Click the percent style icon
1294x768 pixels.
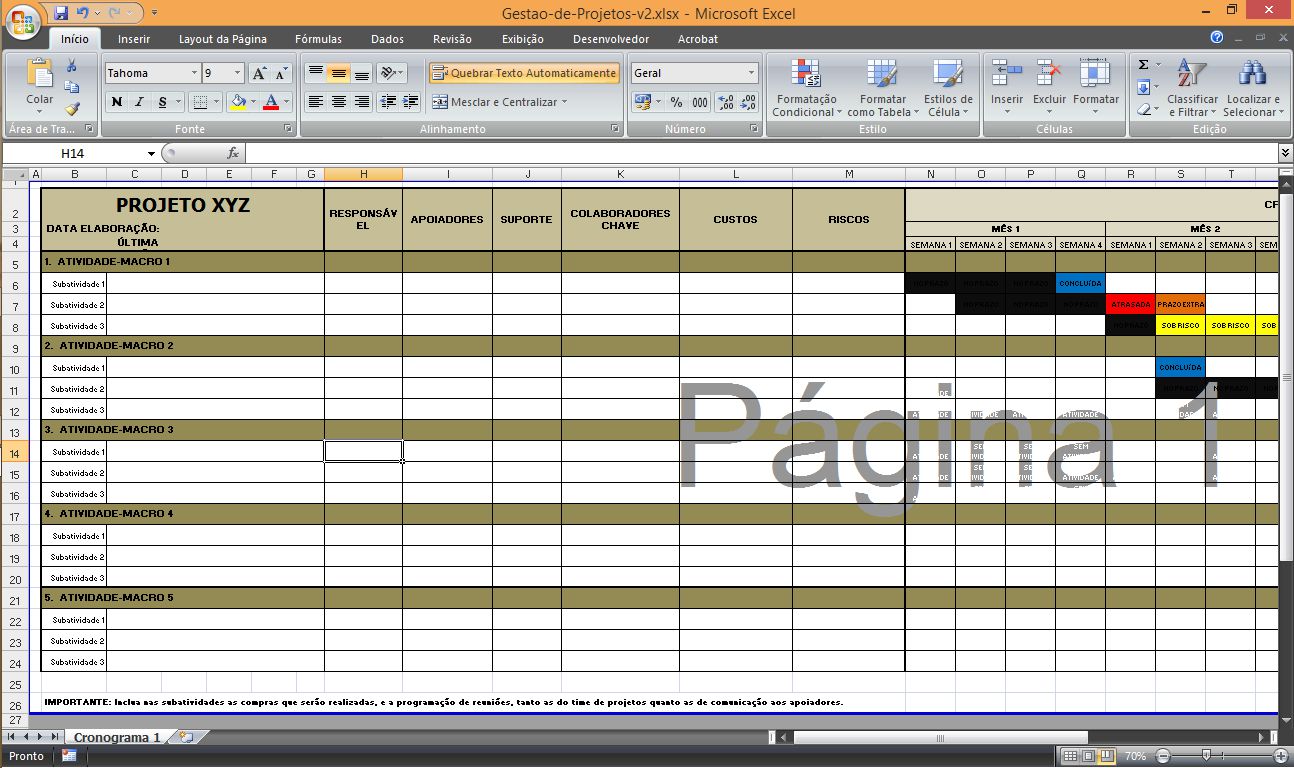click(x=676, y=102)
